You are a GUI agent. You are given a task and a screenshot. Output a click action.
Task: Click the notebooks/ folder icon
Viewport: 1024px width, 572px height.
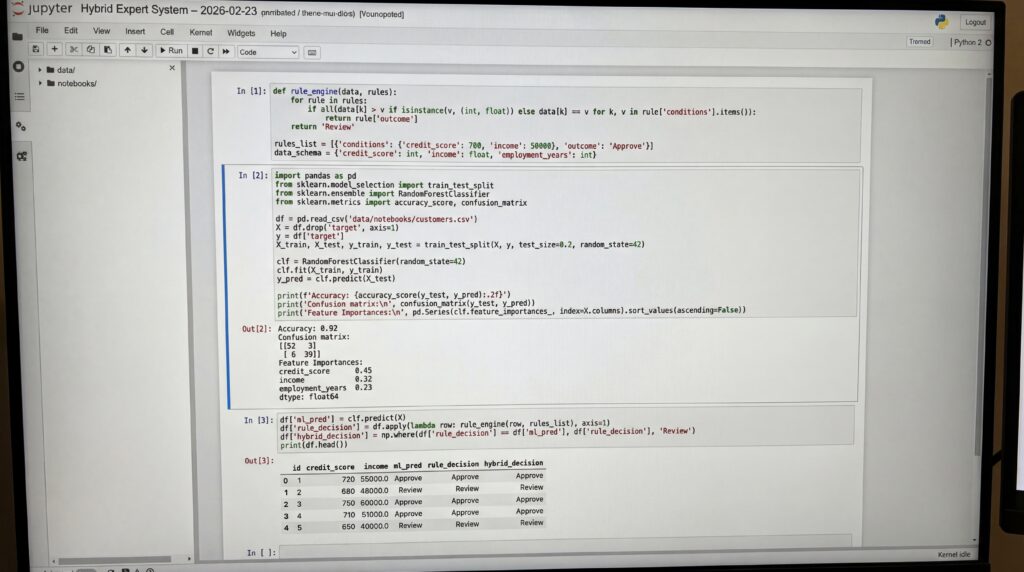(x=51, y=83)
